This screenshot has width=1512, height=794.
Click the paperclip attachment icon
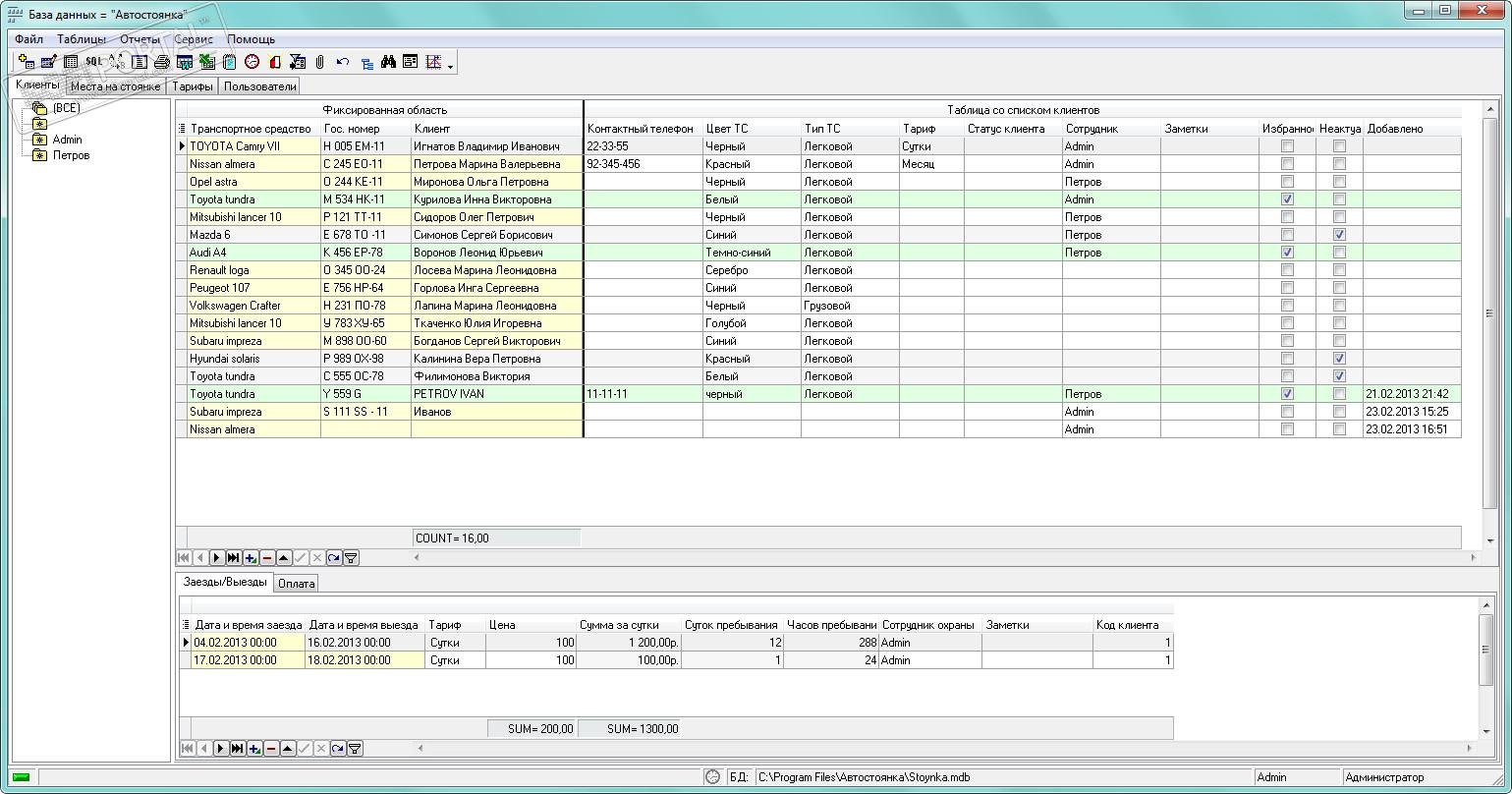pos(320,62)
